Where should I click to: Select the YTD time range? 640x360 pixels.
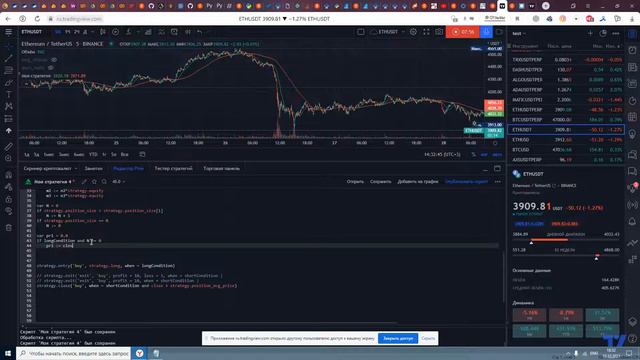click(93, 155)
